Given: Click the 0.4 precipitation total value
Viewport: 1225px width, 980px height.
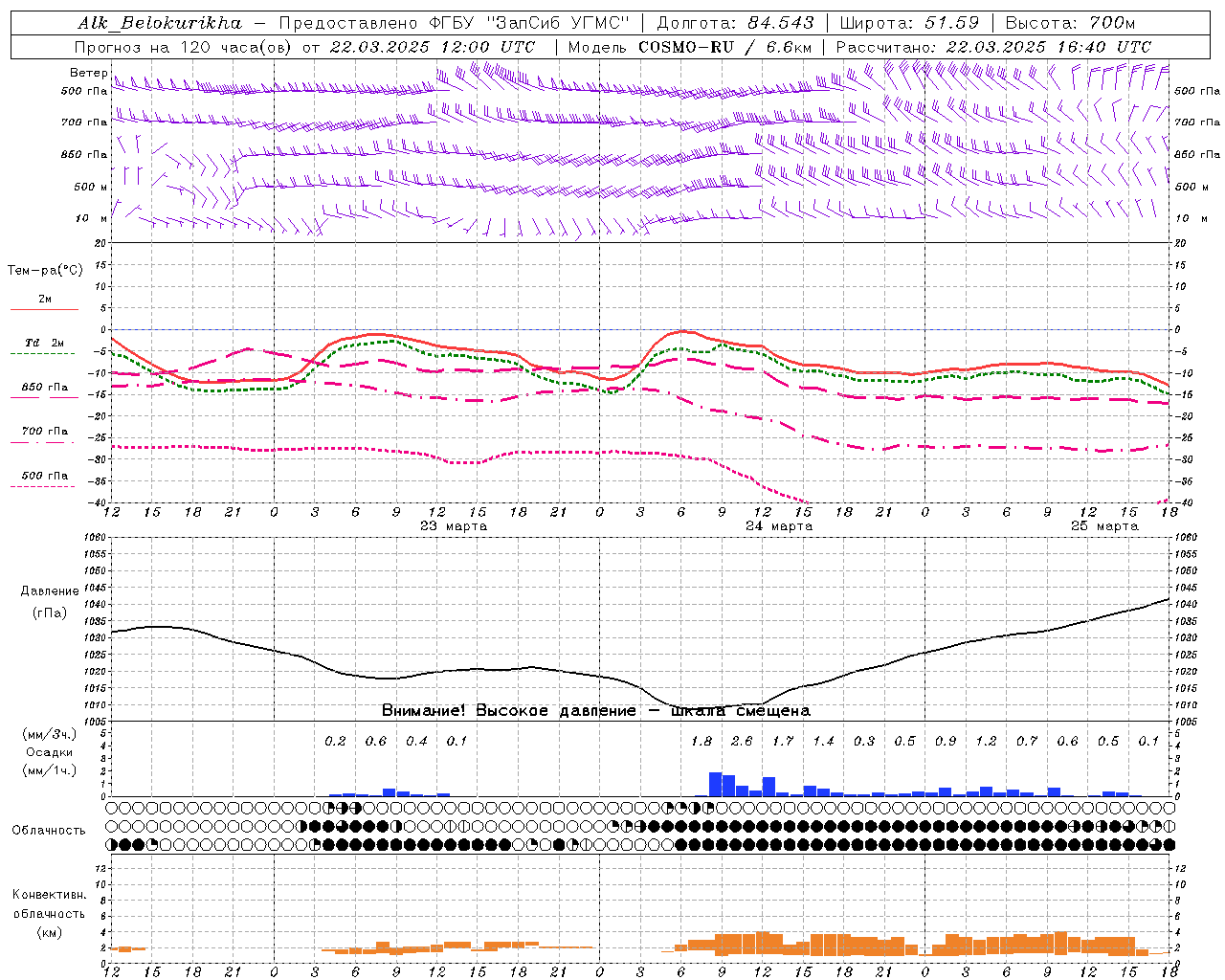Looking at the screenshot, I should (x=416, y=742).
